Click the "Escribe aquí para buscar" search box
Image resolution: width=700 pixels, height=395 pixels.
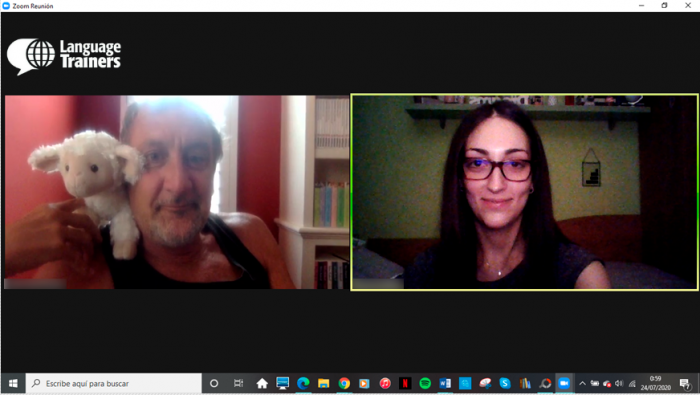114,383
